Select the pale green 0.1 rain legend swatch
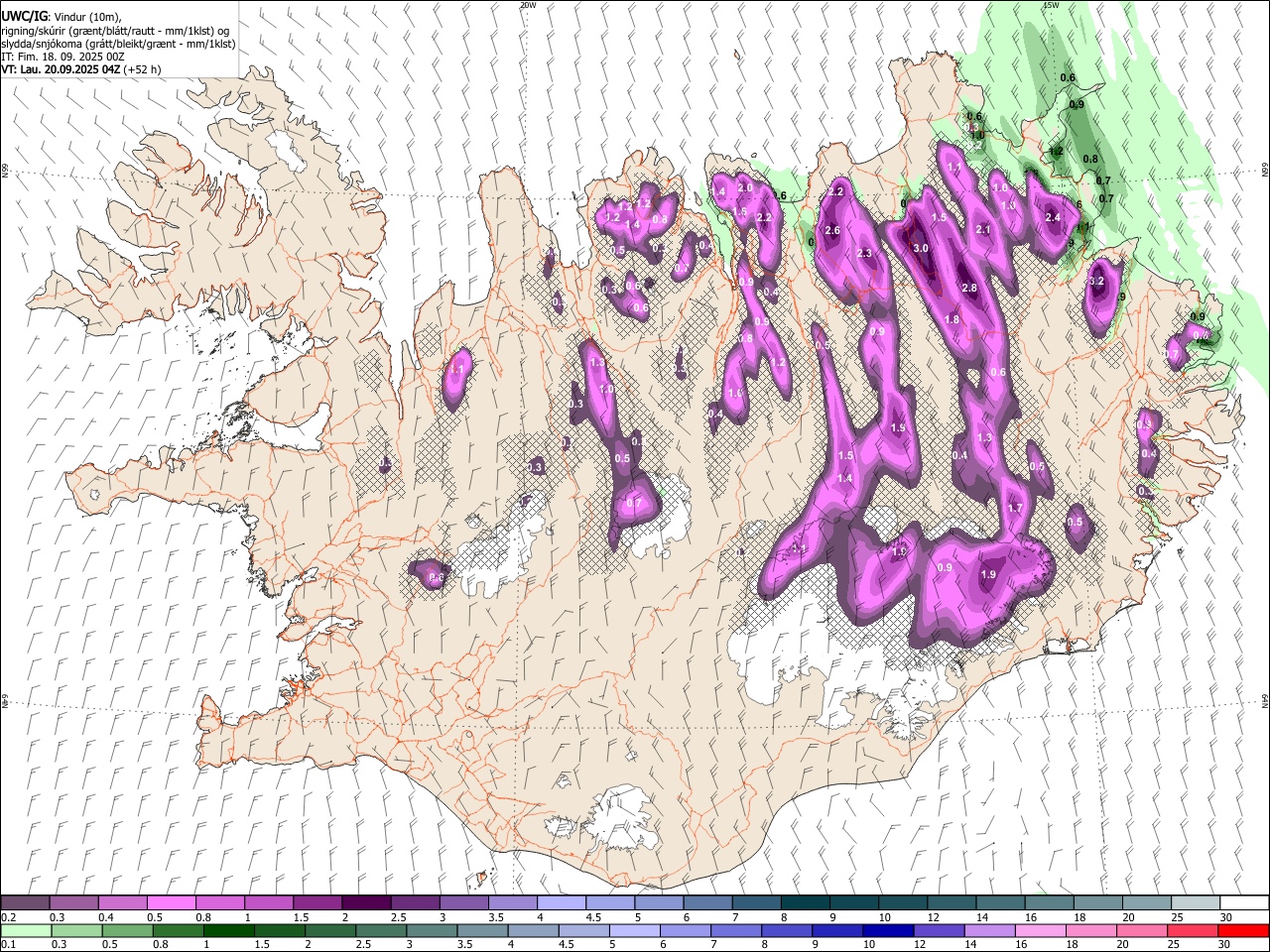Screen dimensions: 1270x952 tap(25, 931)
